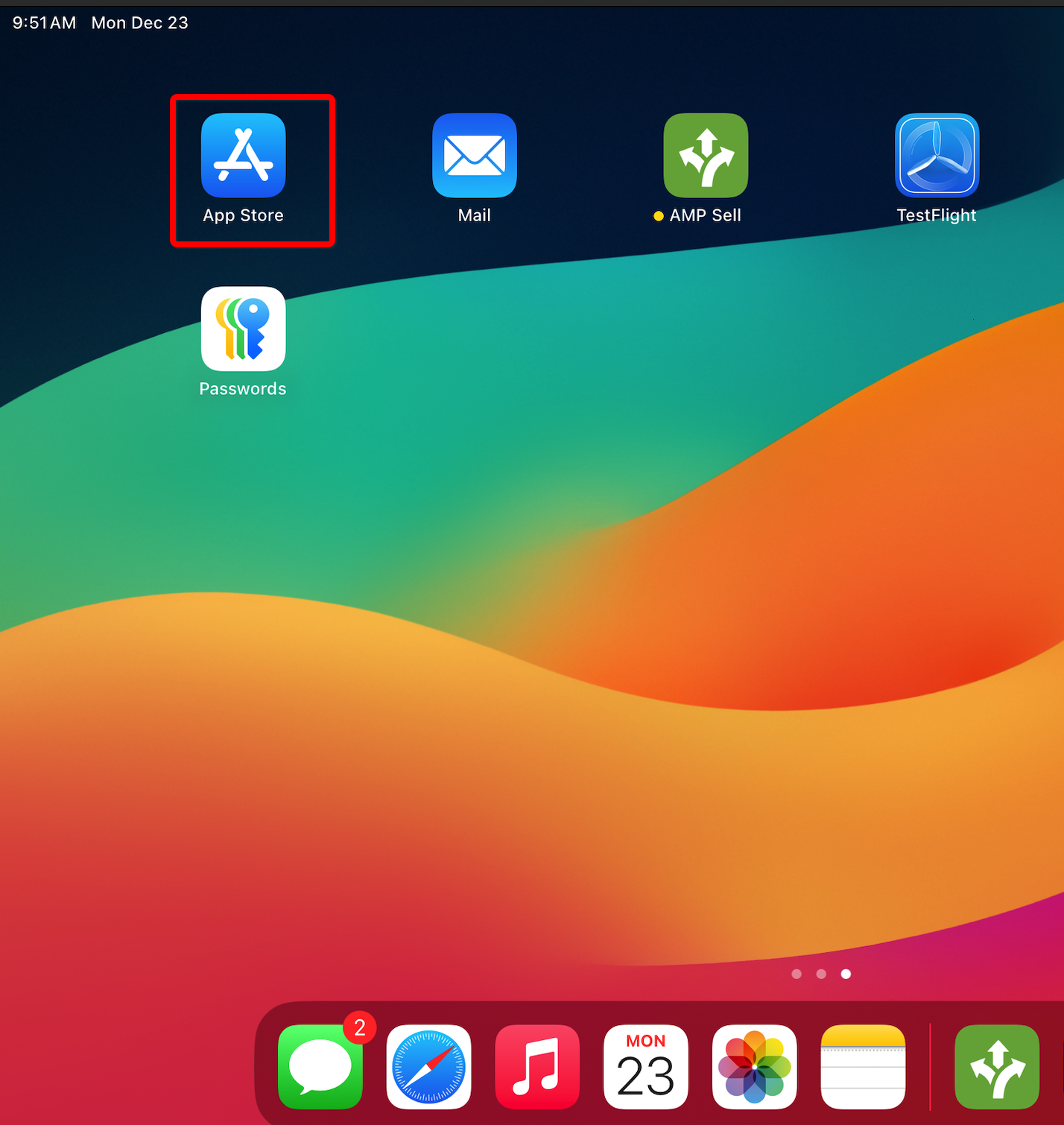Launch Safari from the dock
1064x1125 pixels.
tap(429, 1067)
